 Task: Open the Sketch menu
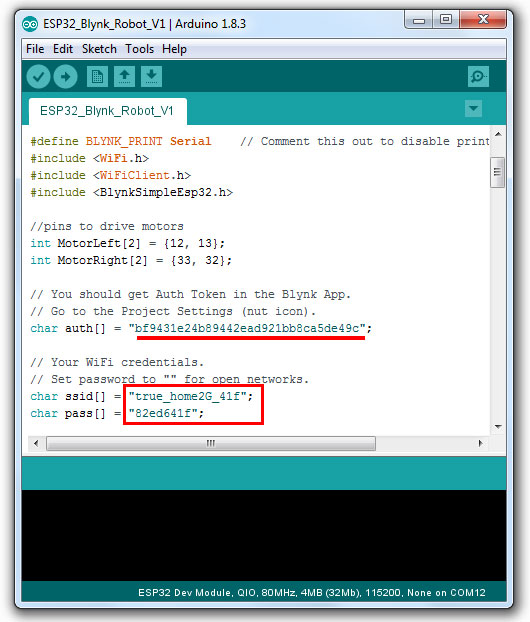pyautogui.click(x=99, y=49)
